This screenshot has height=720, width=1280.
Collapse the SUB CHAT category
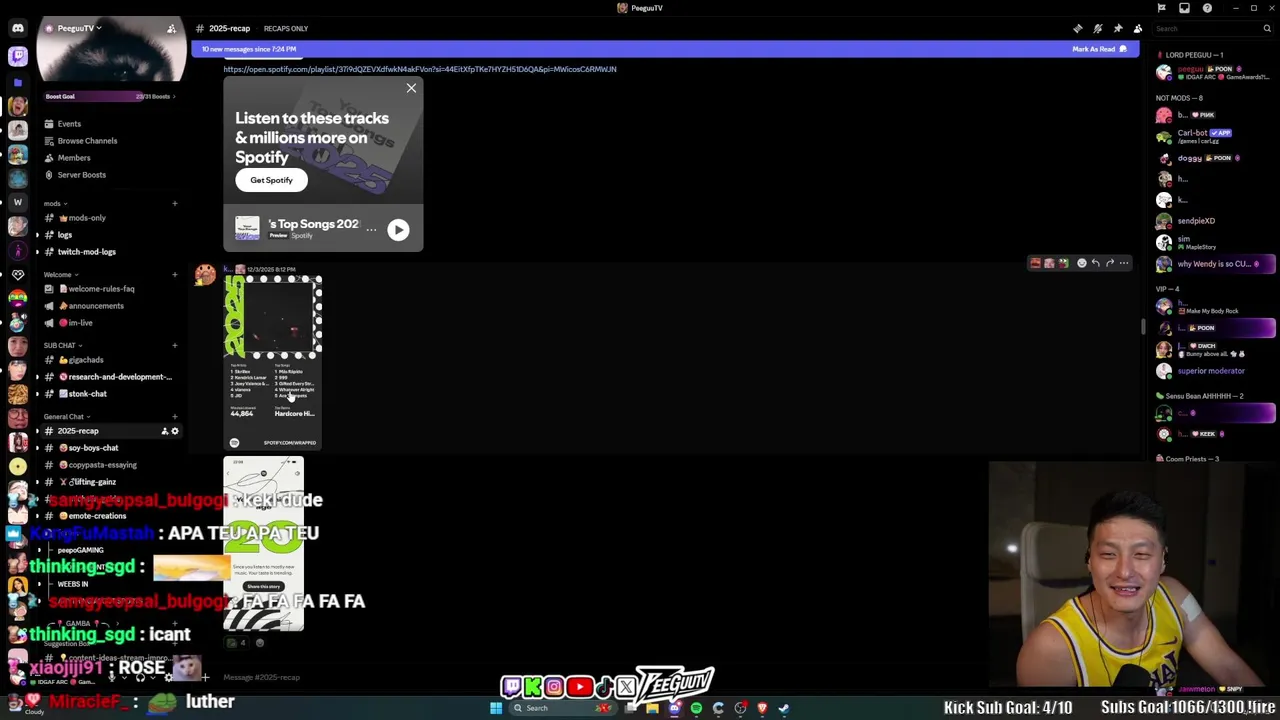pos(62,345)
